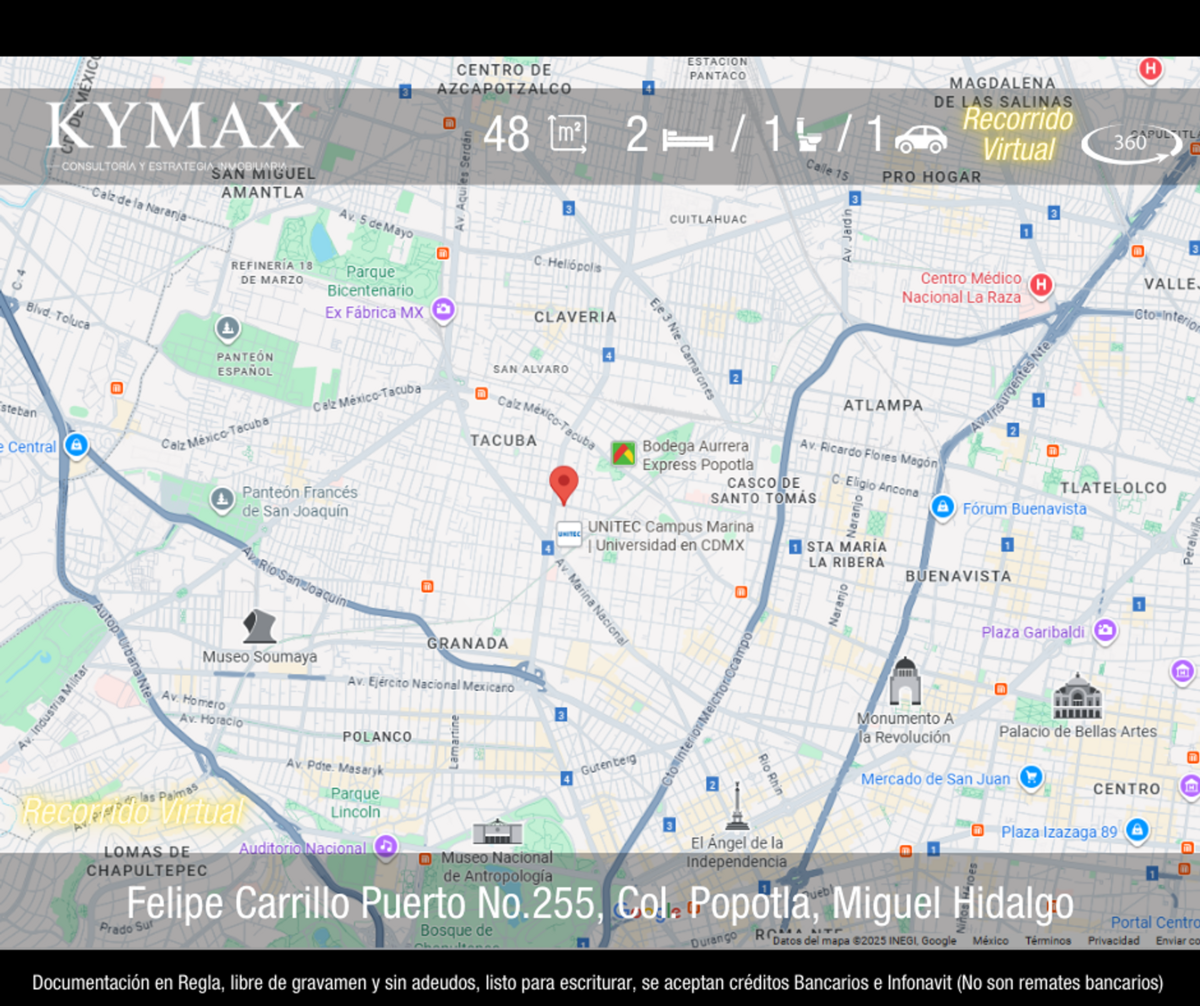Click the CLAVERIA neighborhood label
1200x1006 pixels.
point(575,317)
